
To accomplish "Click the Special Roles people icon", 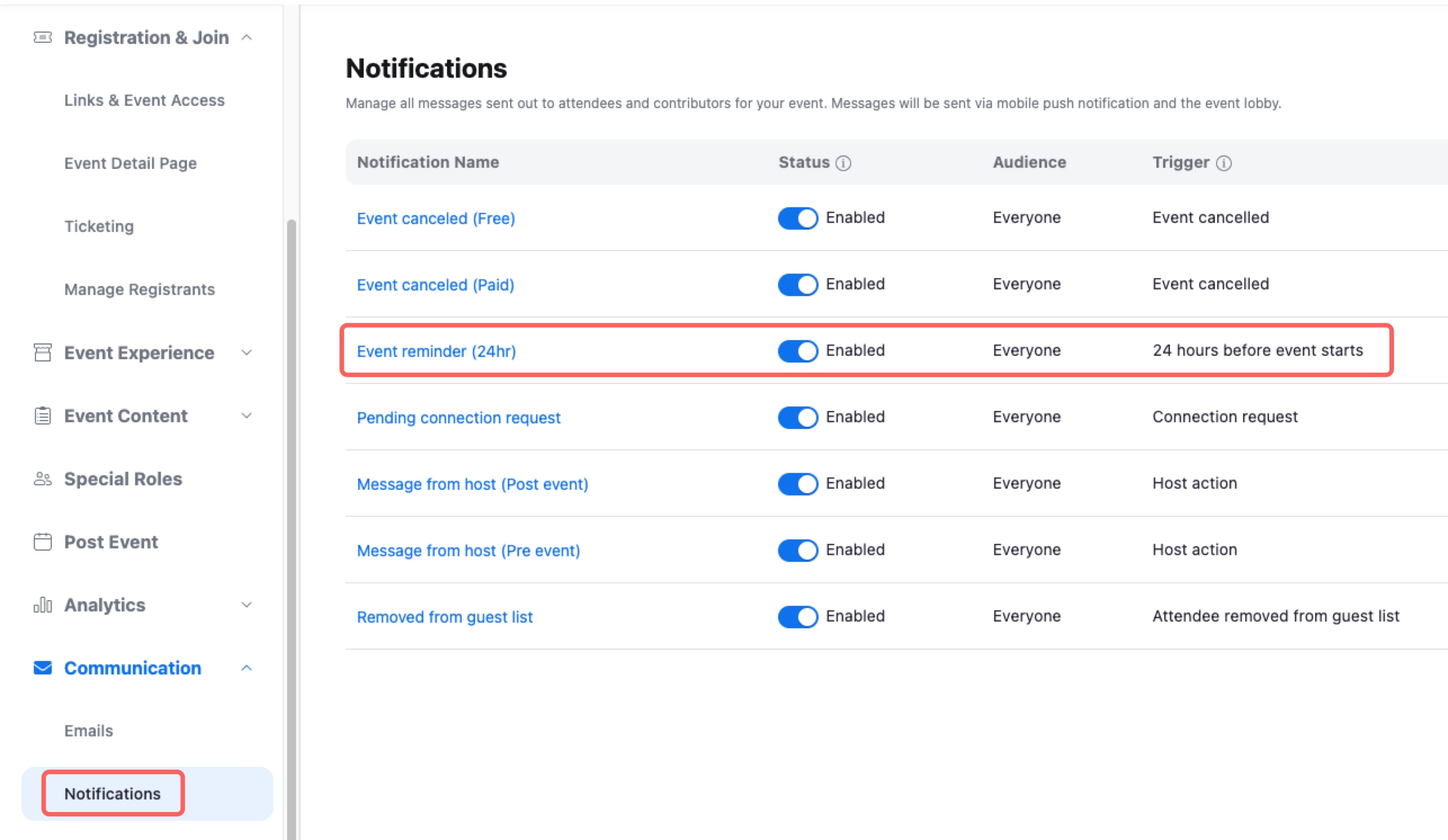I will pyautogui.click(x=43, y=479).
